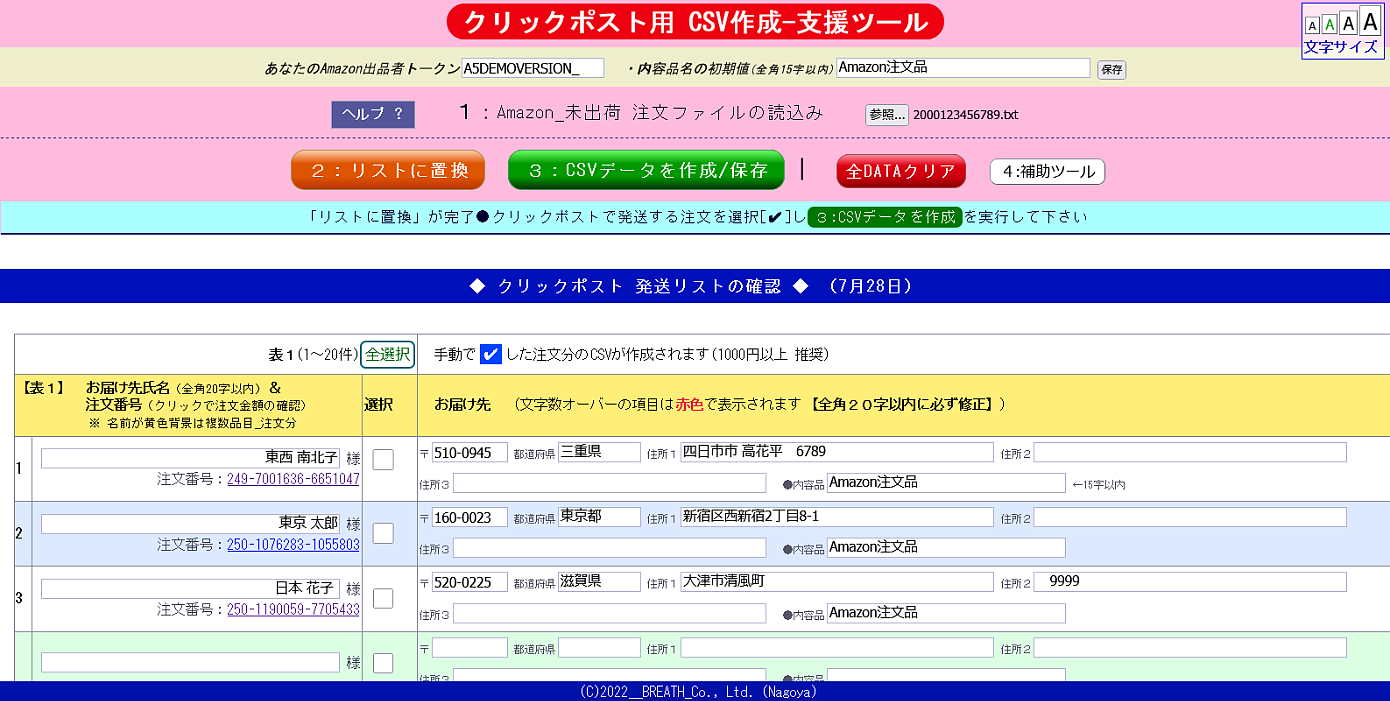Tick the select checkbox for 日本 花子

(383, 598)
